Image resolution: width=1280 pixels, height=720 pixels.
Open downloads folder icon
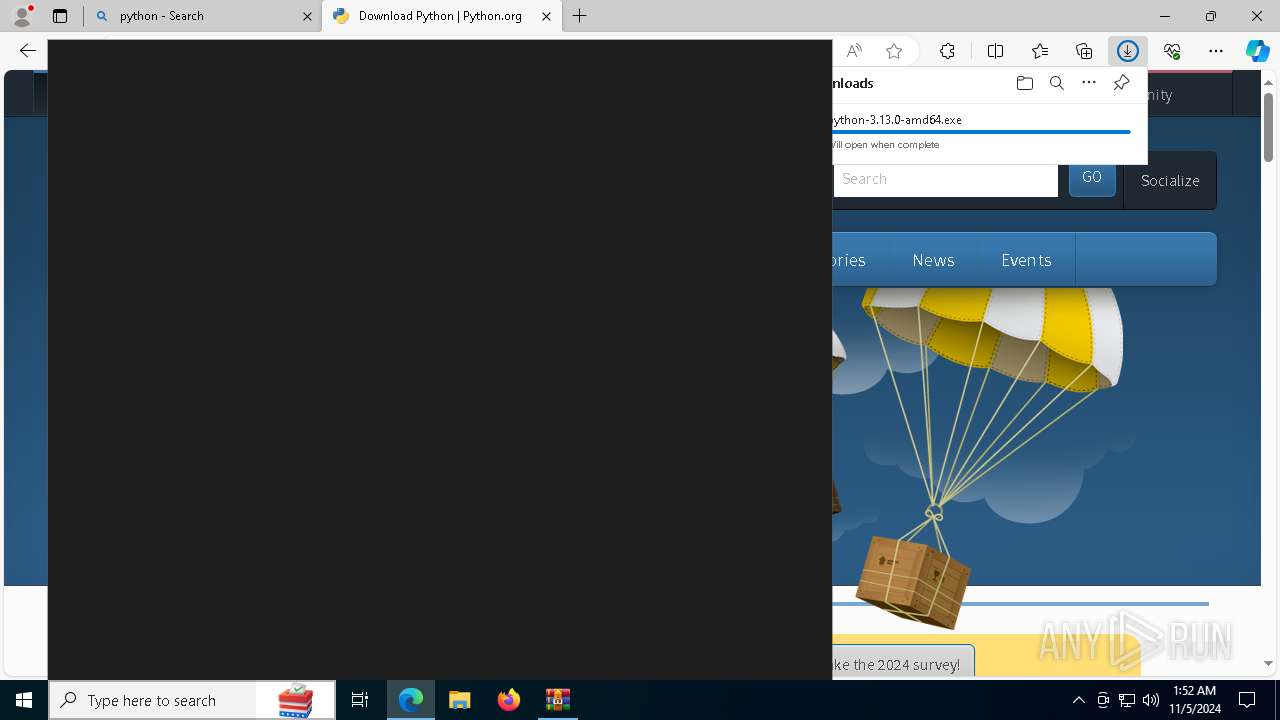coord(1024,83)
